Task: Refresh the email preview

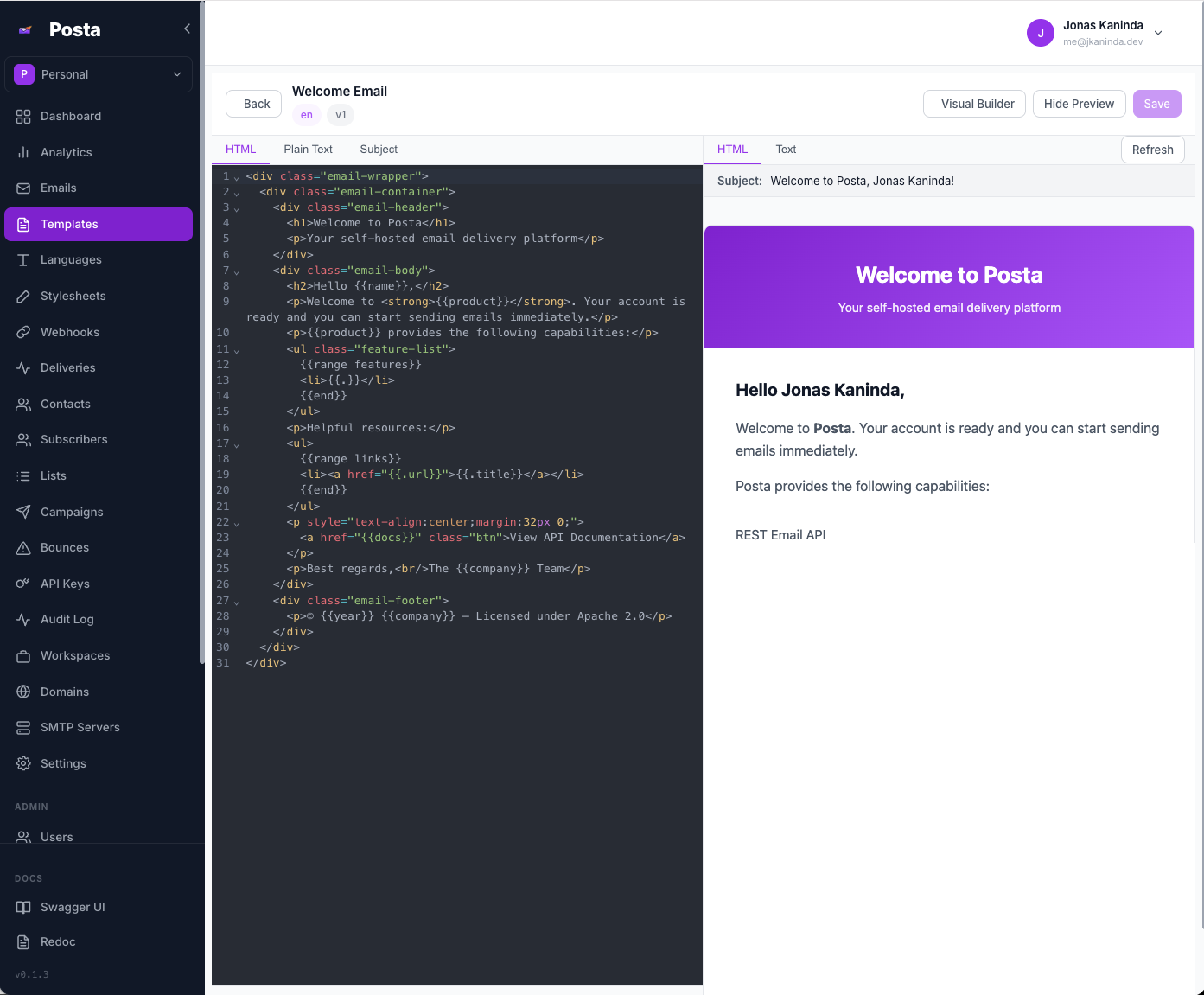Action: click(1153, 150)
